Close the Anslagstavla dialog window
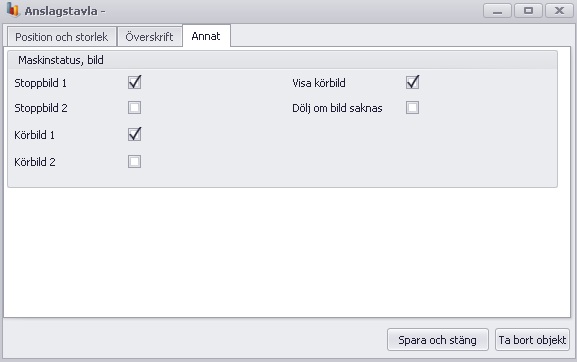This screenshot has height=362, width=577. click(559, 11)
